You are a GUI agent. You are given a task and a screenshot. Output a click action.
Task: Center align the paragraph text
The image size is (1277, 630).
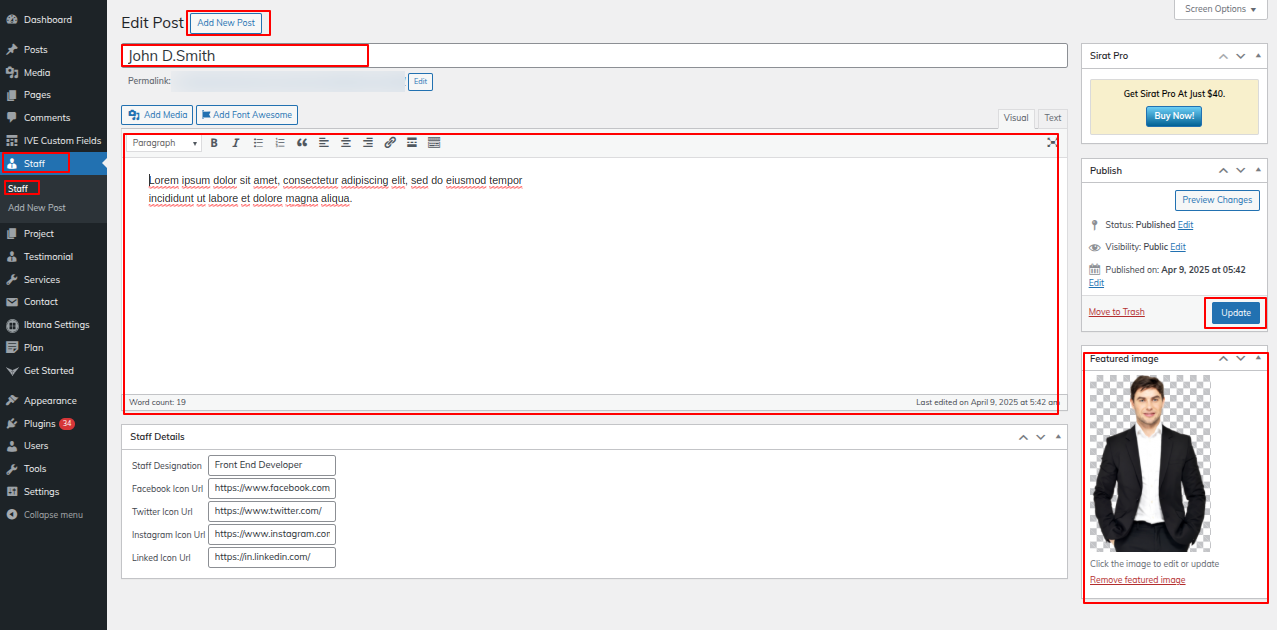346,143
